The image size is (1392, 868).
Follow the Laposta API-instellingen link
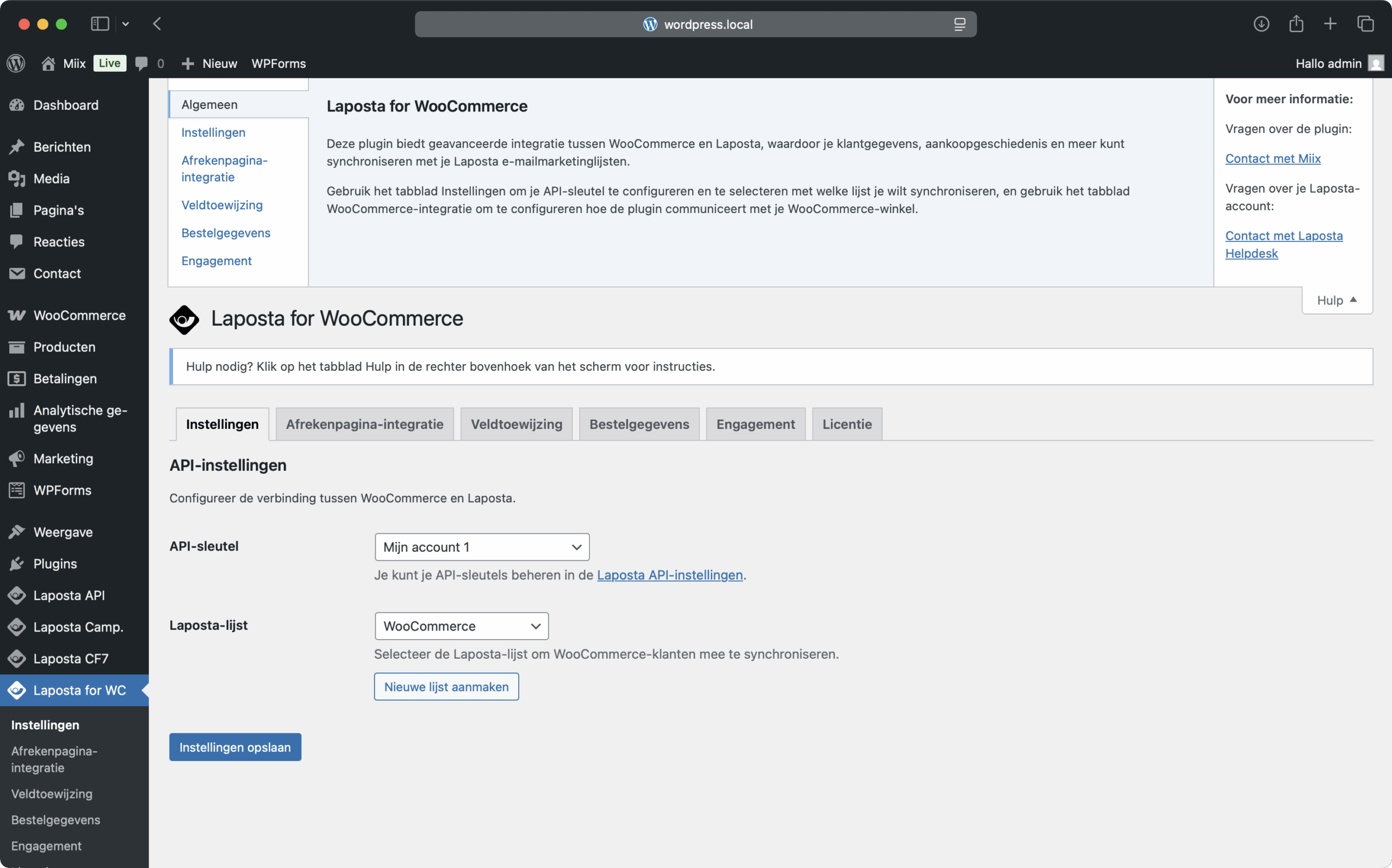[x=669, y=574]
